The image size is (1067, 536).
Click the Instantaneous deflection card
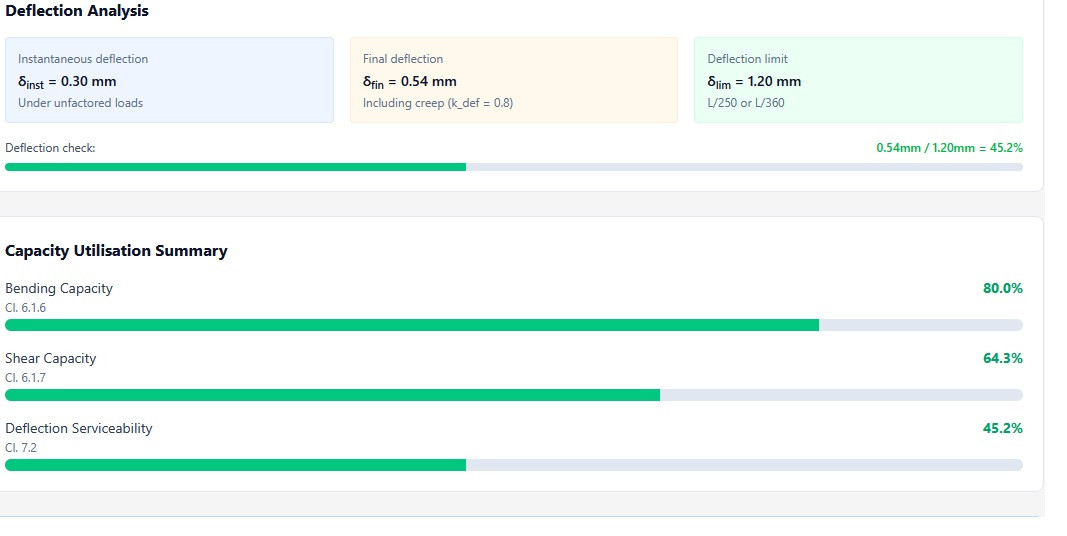coord(169,80)
